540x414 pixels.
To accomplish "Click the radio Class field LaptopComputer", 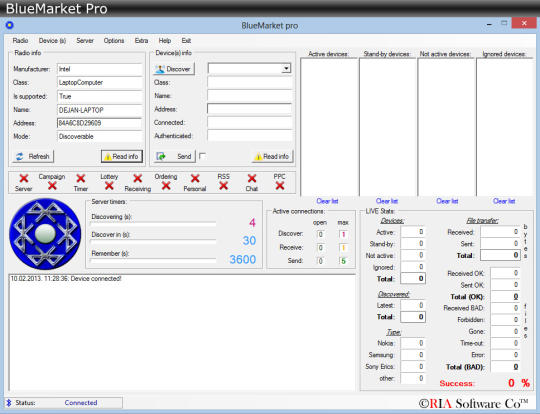I will point(100,83).
